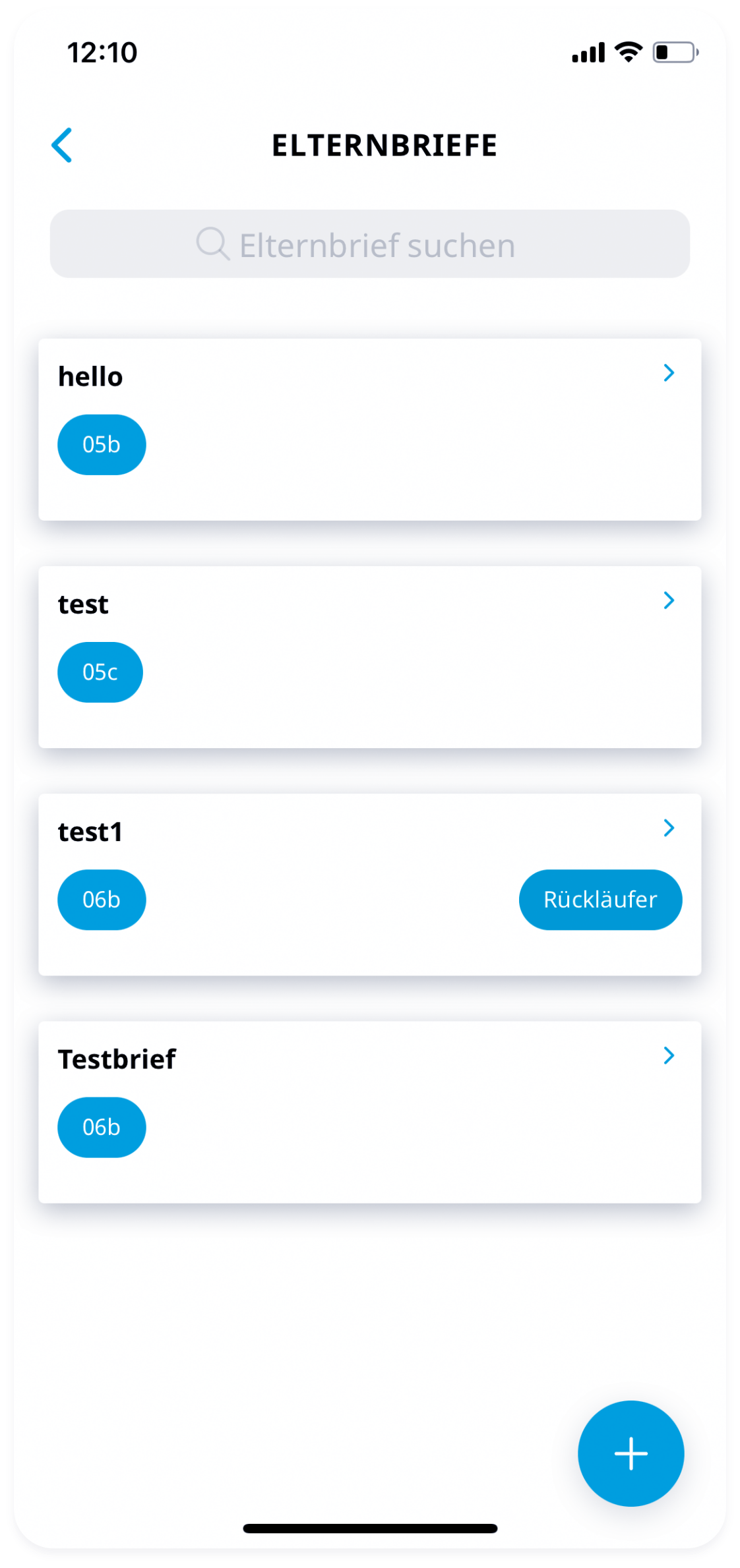This screenshot has height=1568, width=740.
Task: Tap the battery indicator icon
Action: tap(675, 52)
